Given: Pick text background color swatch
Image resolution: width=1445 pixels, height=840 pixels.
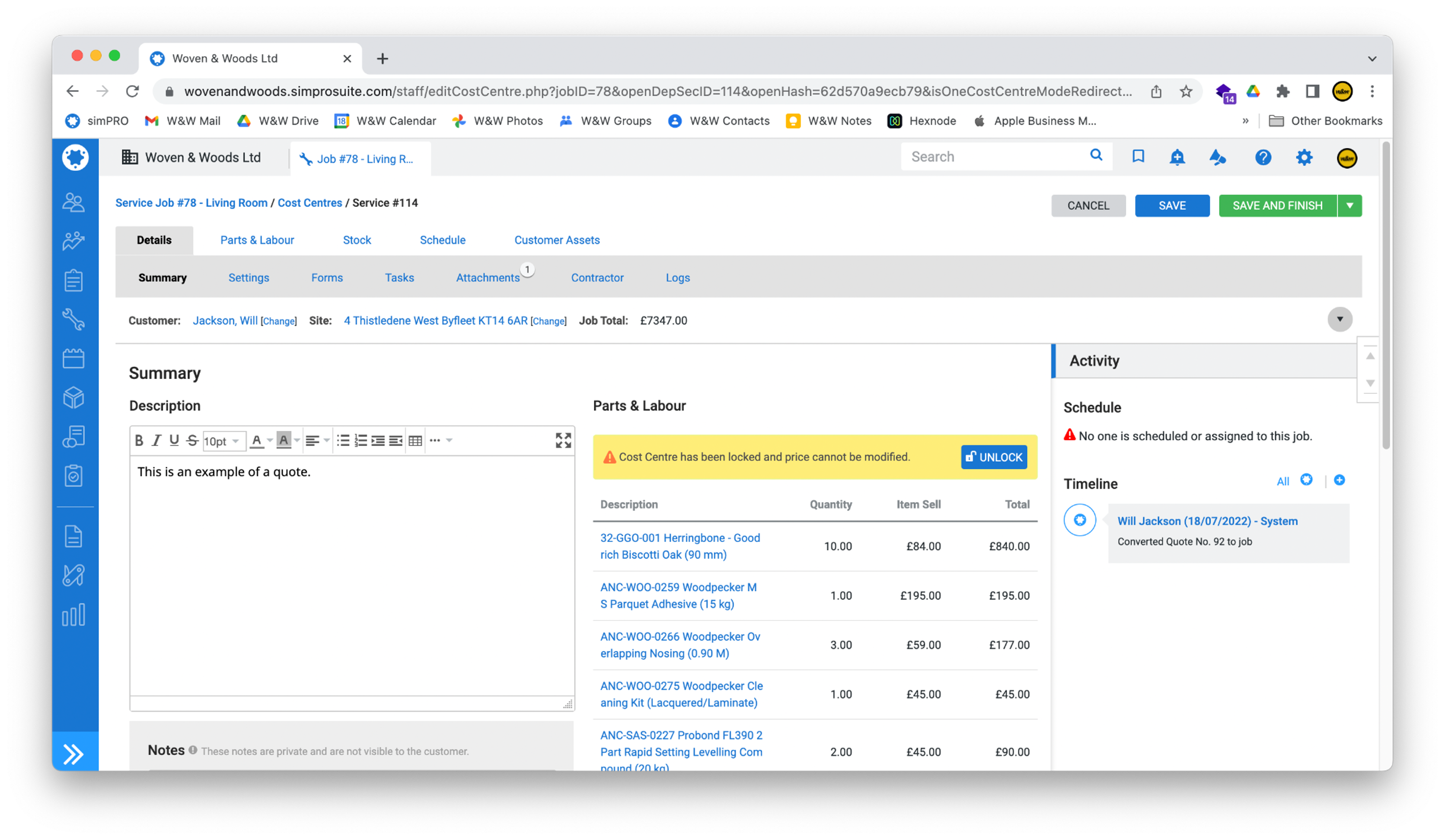Looking at the screenshot, I should [x=283, y=440].
